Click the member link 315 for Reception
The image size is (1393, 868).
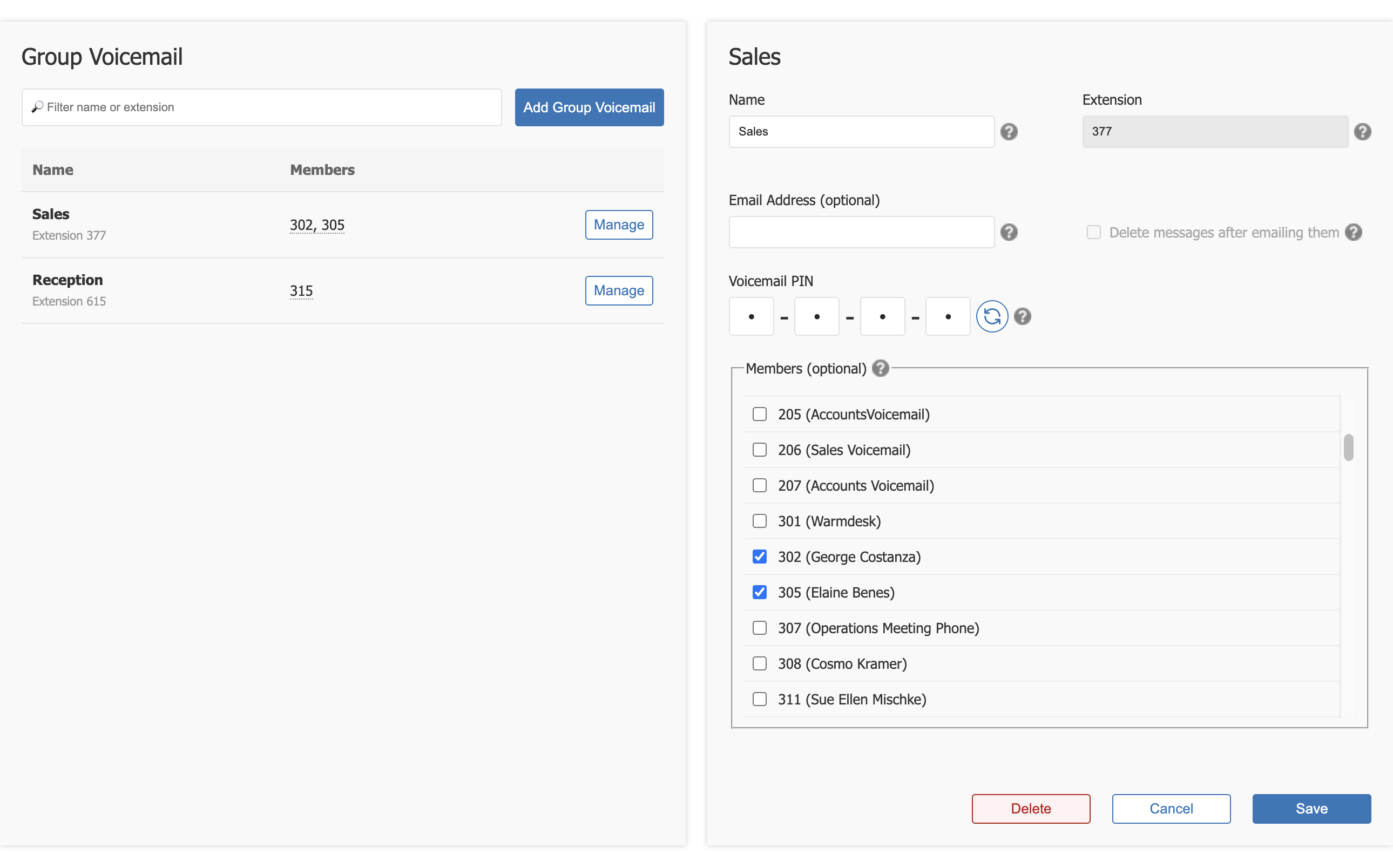coord(301,291)
